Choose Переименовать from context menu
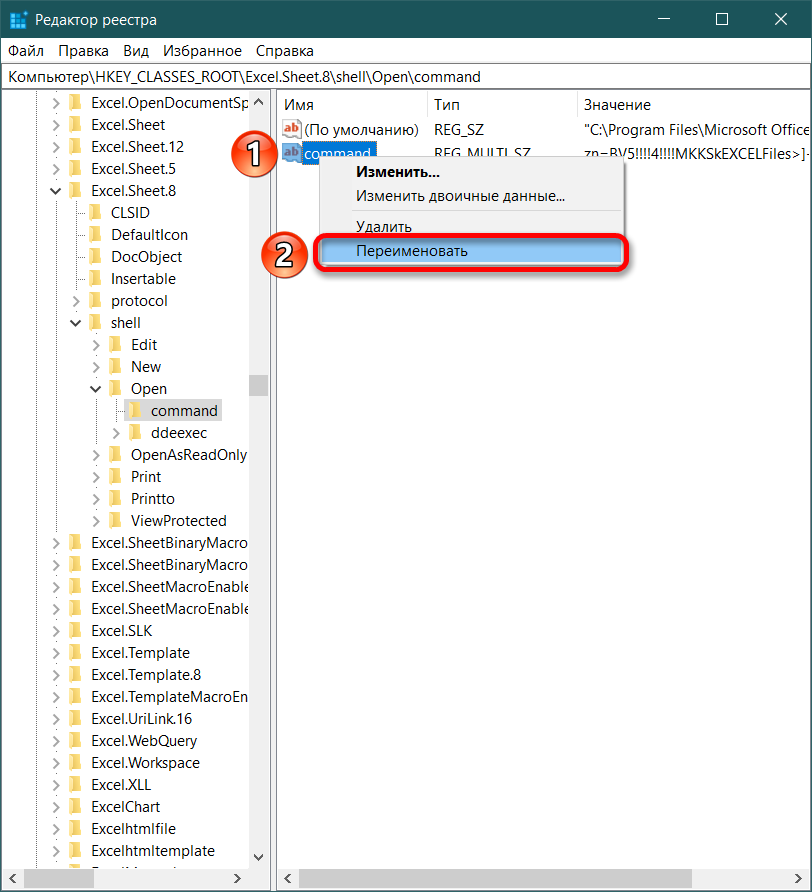The image size is (812, 892). [x=412, y=251]
